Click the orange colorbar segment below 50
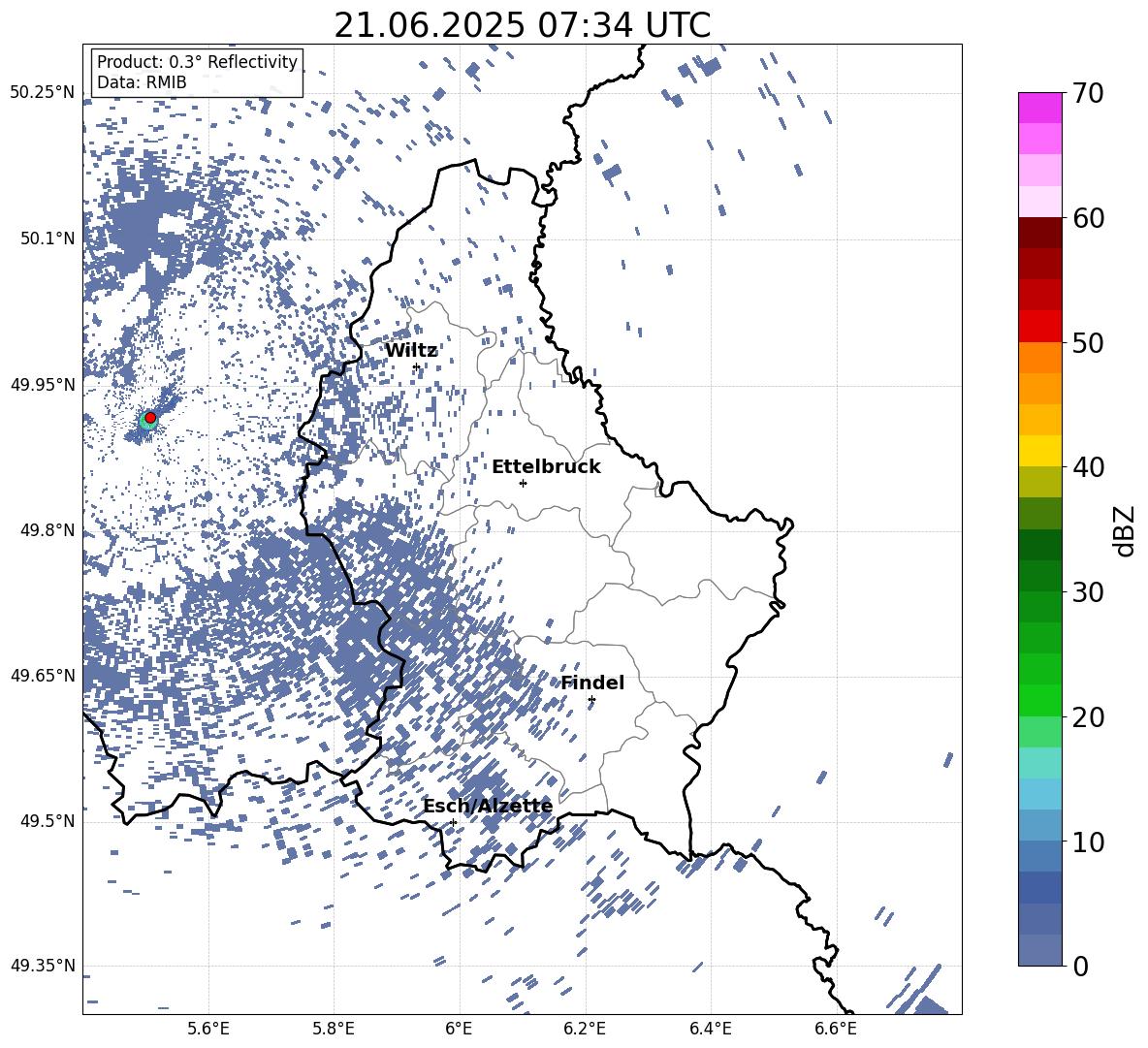This screenshot has height=1048, width=1148. [1040, 358]
